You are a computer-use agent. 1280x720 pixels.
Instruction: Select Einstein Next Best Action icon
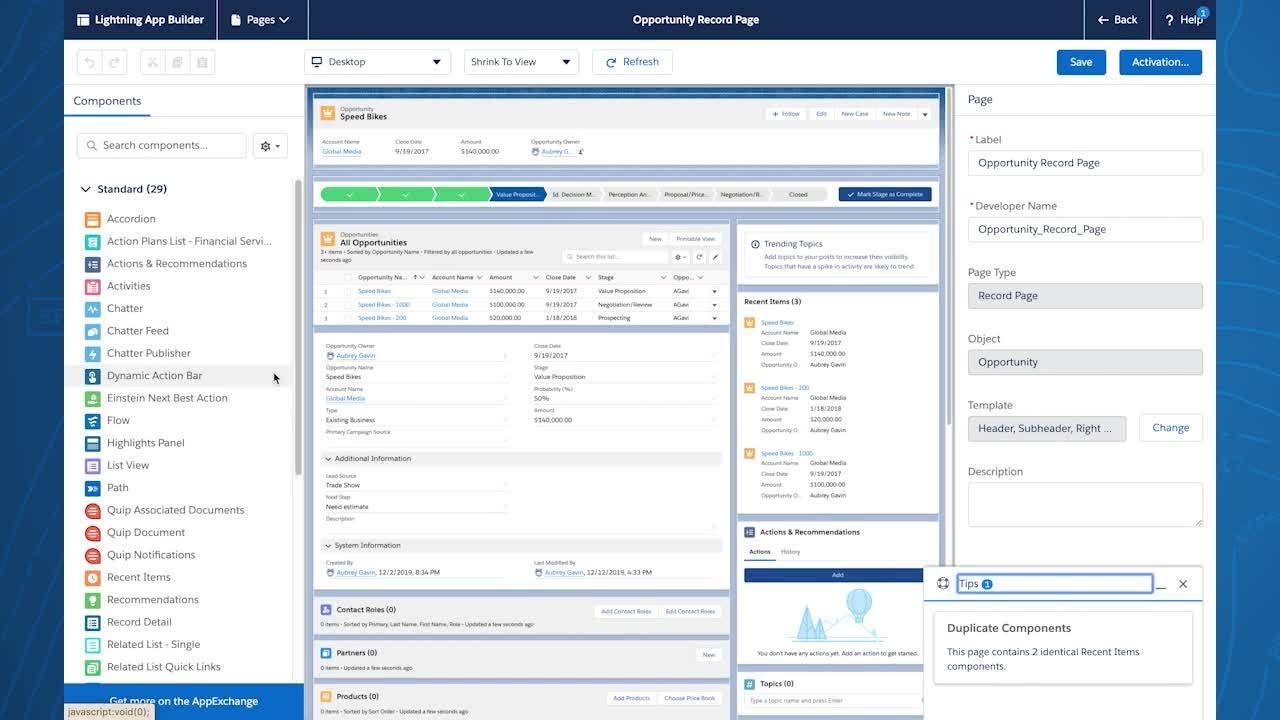pos(92,398)
